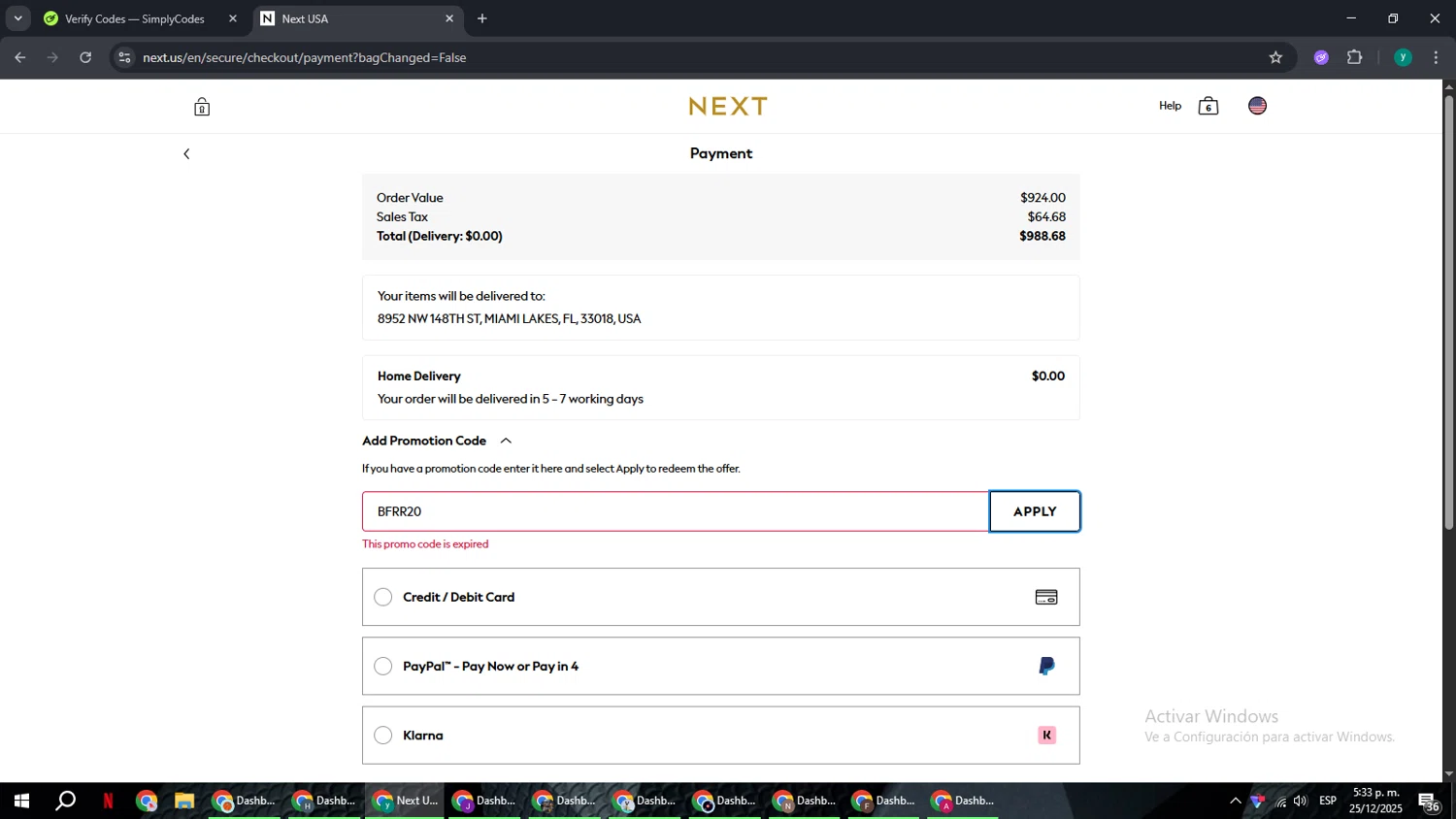Click the USA flag country selector

1257,106
